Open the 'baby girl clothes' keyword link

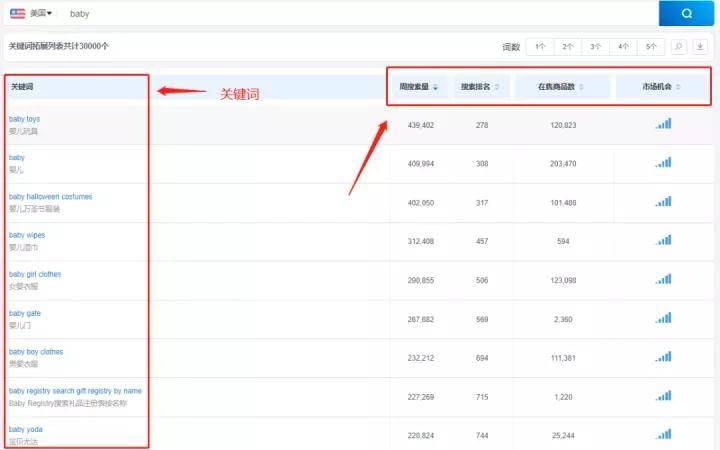click(x=35, y=274)
